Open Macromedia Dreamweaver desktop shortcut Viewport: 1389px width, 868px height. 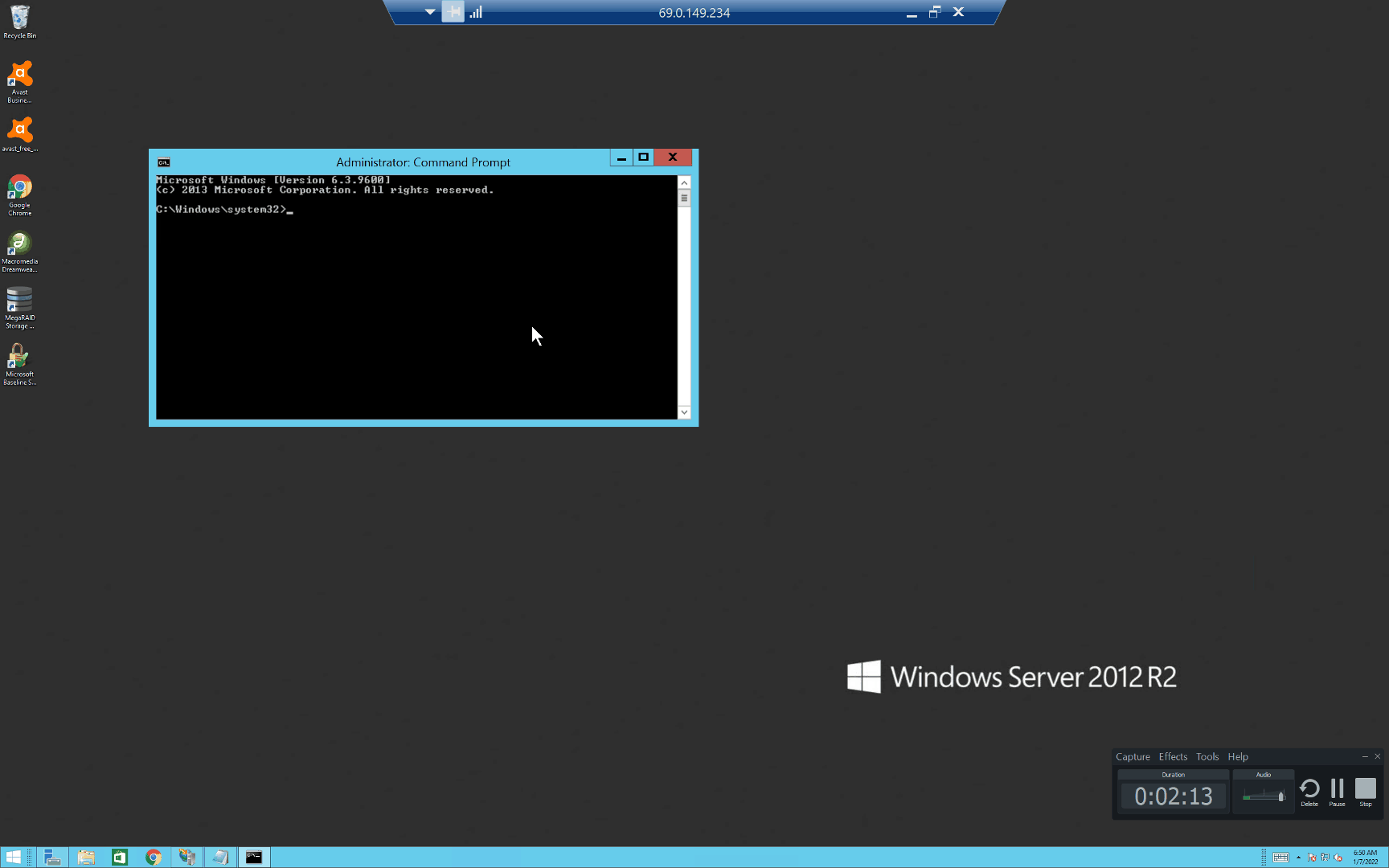pyautogui.click(x=19, y=252)
